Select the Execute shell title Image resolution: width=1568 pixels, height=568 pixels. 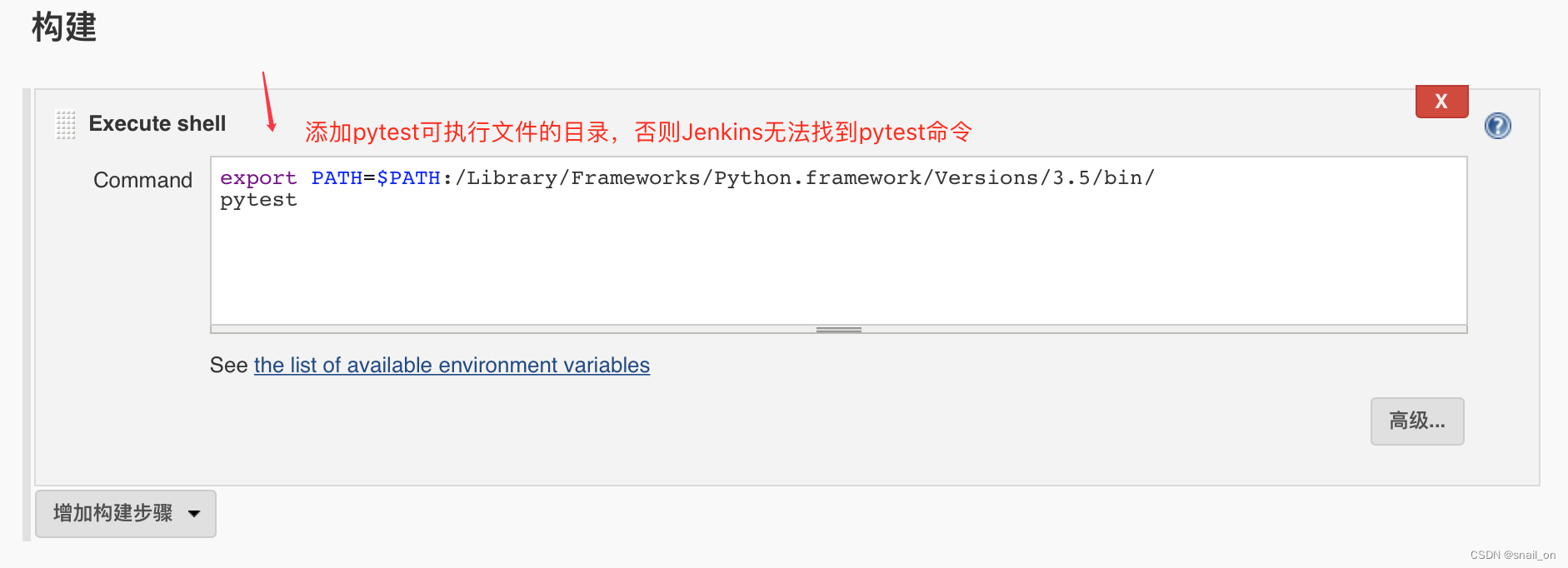157,123
